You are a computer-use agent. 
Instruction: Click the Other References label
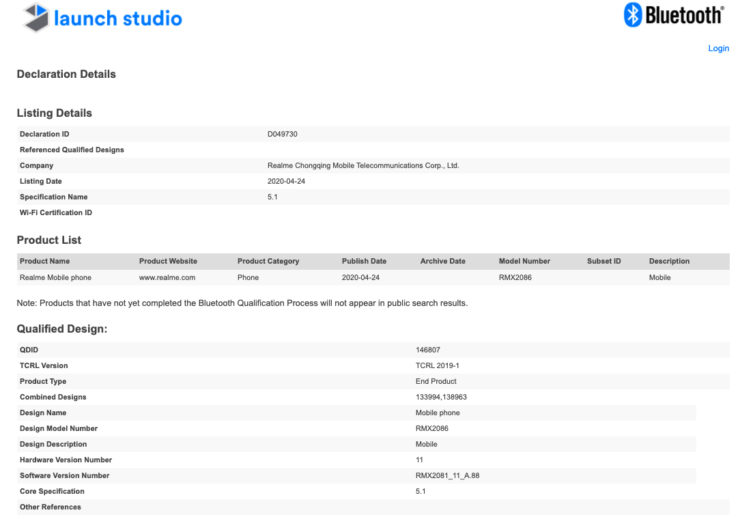(x=50, y=507)
